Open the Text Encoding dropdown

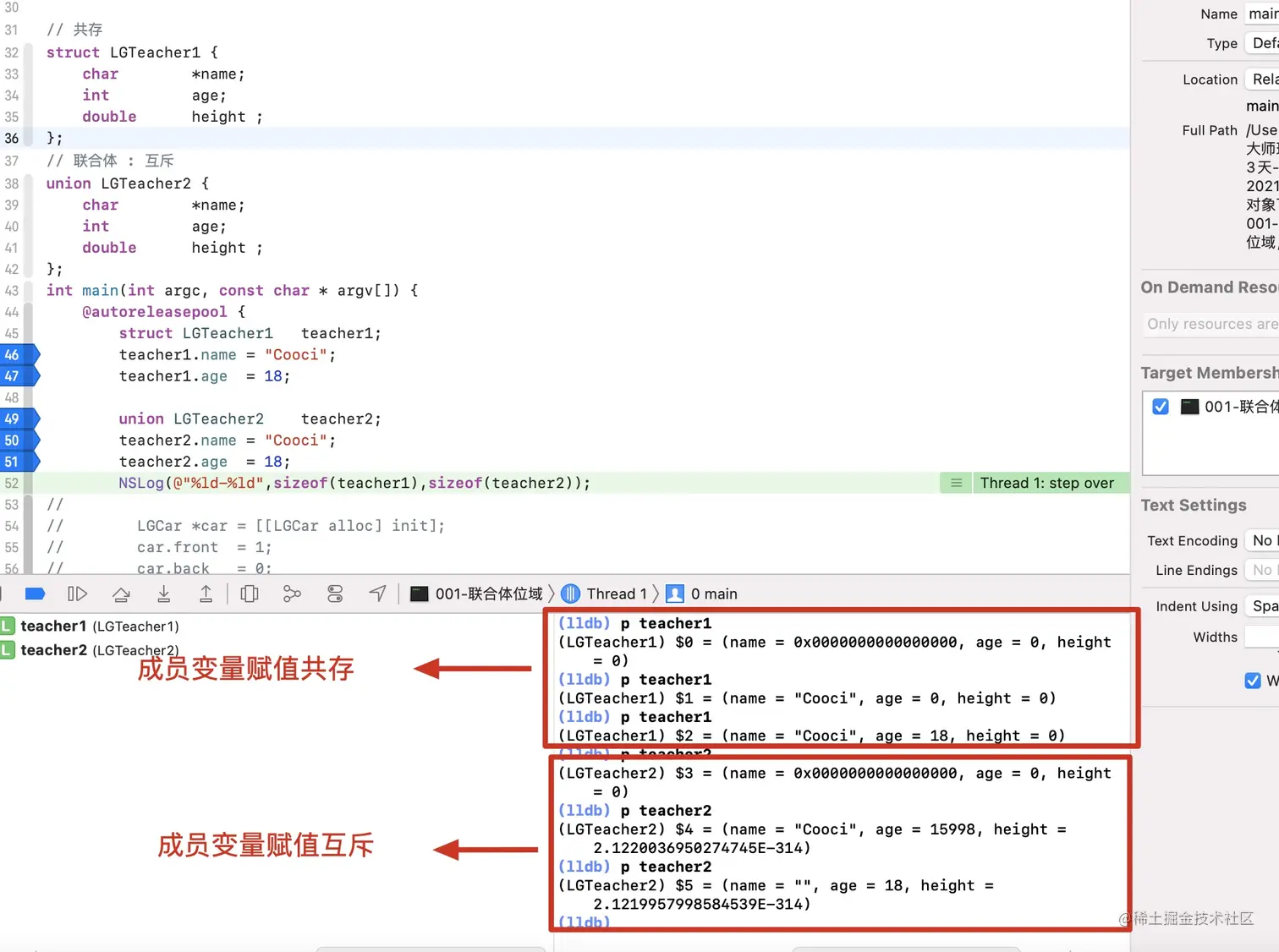tap(1262, 540)
